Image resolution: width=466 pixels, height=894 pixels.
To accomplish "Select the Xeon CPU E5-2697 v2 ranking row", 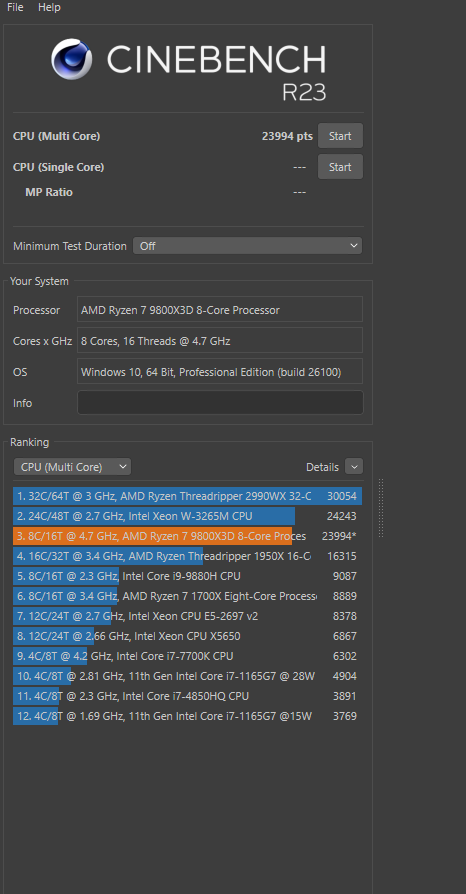I will [x=188, y=616].
